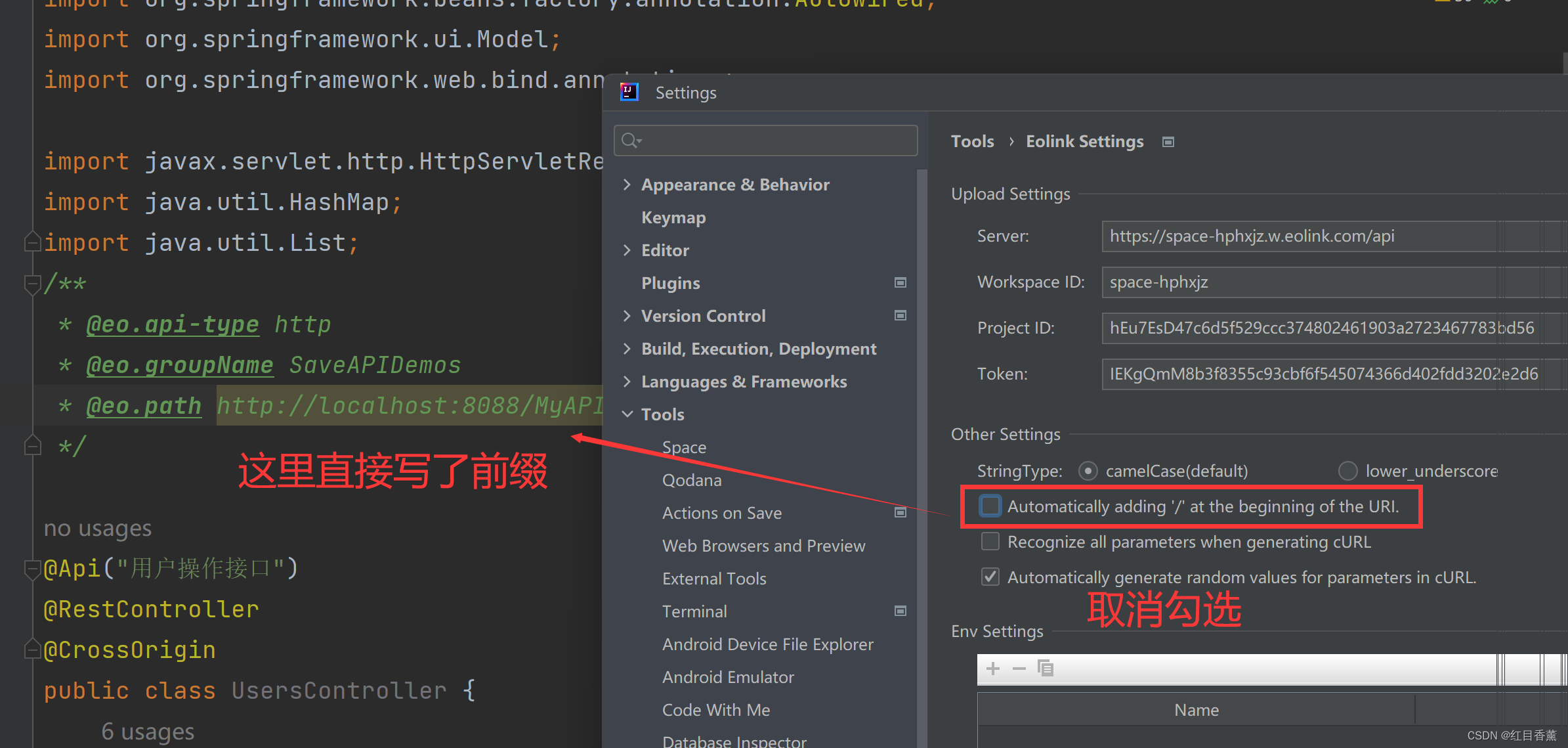
Task: Click the project-level icon beside Plugins
Action: (901, 282)
